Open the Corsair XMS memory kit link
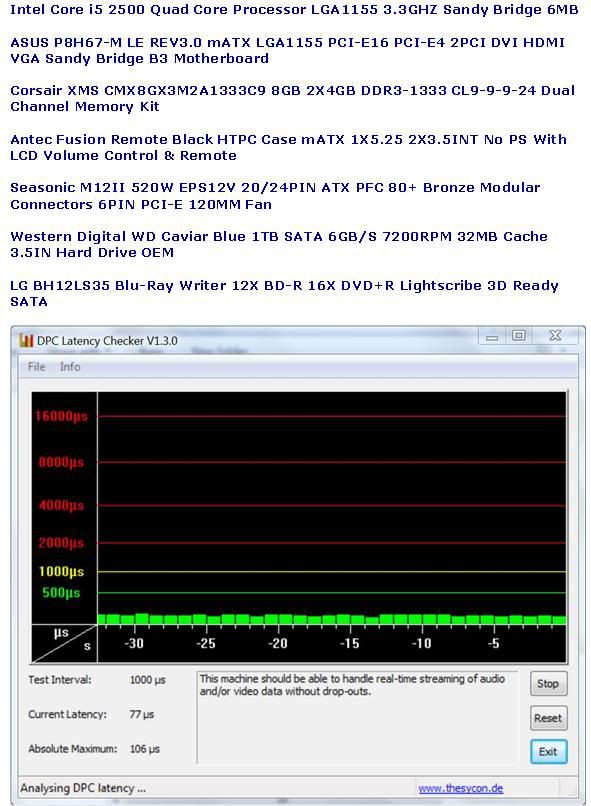This screenshot has width=591, height=806. pos(292,98)
